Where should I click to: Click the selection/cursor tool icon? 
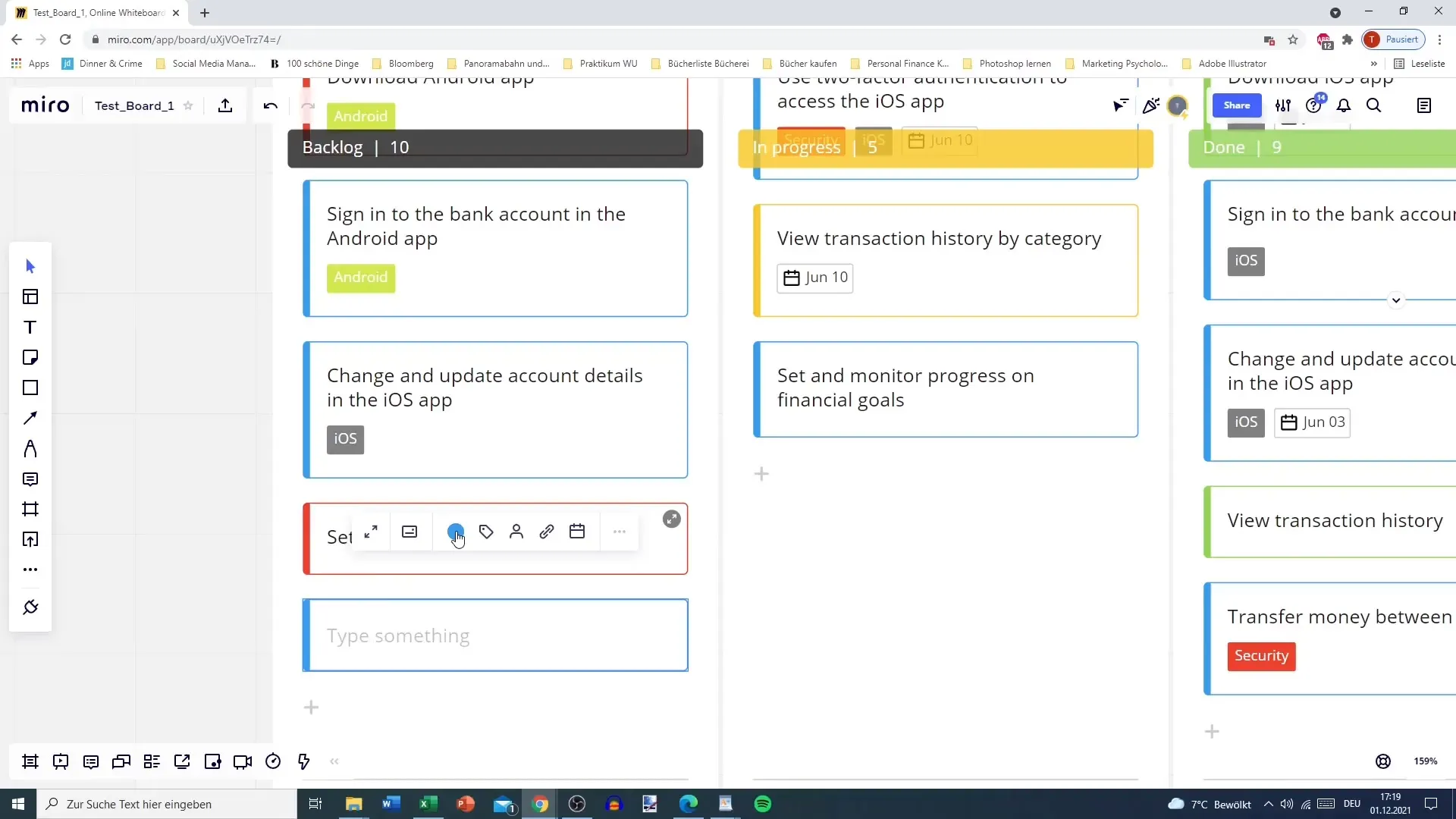pos(30,265)
